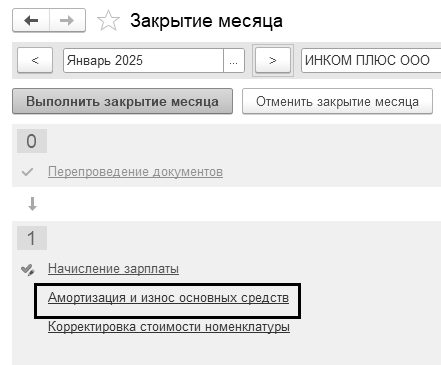
Task: Open the Начисление зарплаты link
Action: coord(113,268)
